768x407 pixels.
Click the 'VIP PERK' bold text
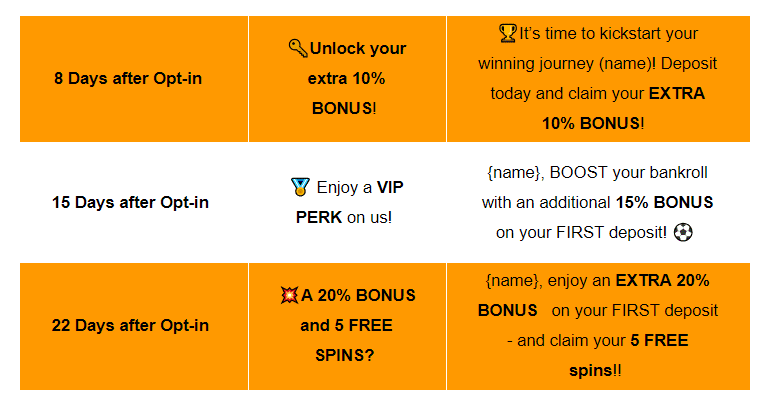(x=349, y=202)
